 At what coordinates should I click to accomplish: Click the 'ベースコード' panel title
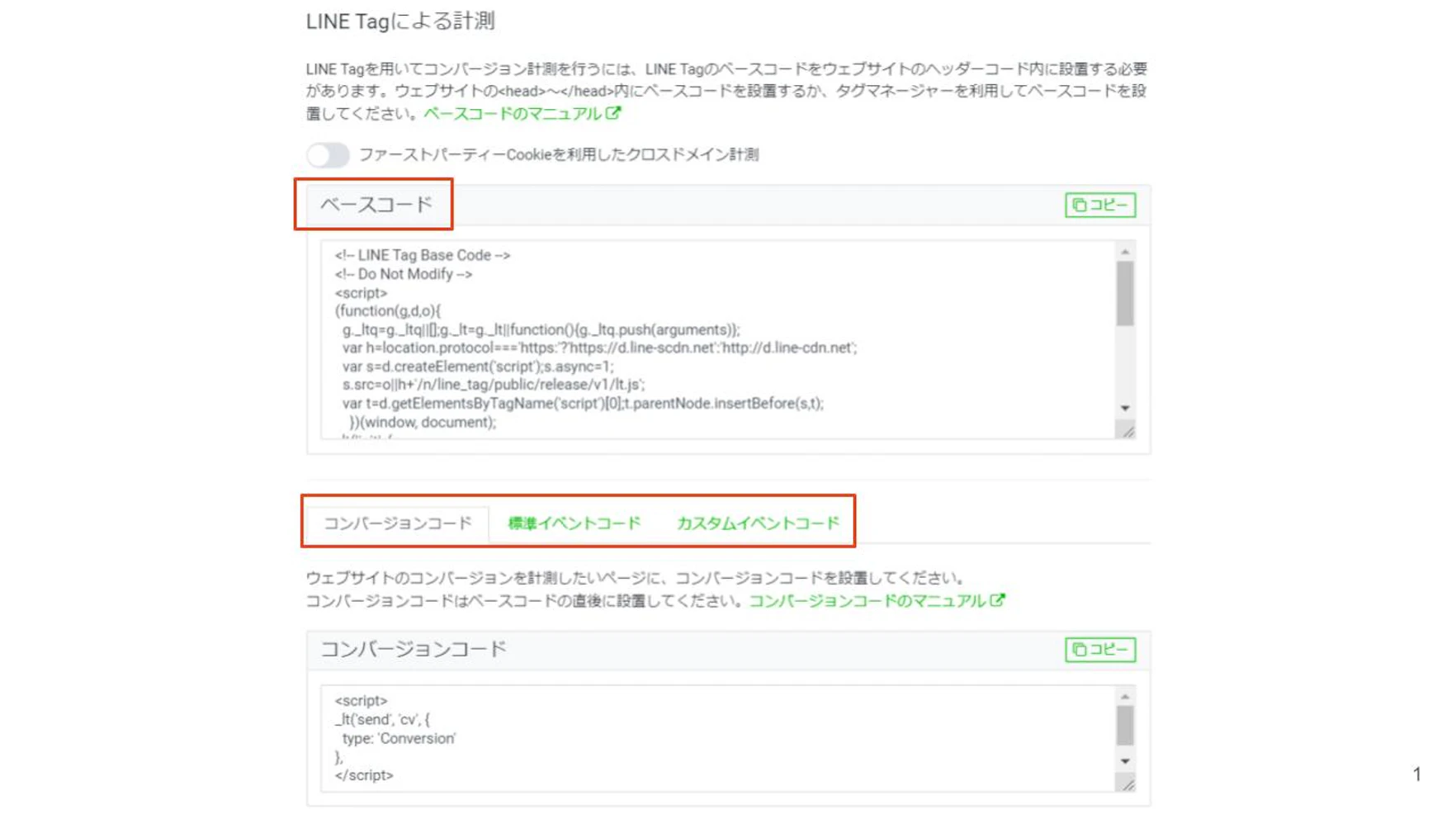(376, 205)
